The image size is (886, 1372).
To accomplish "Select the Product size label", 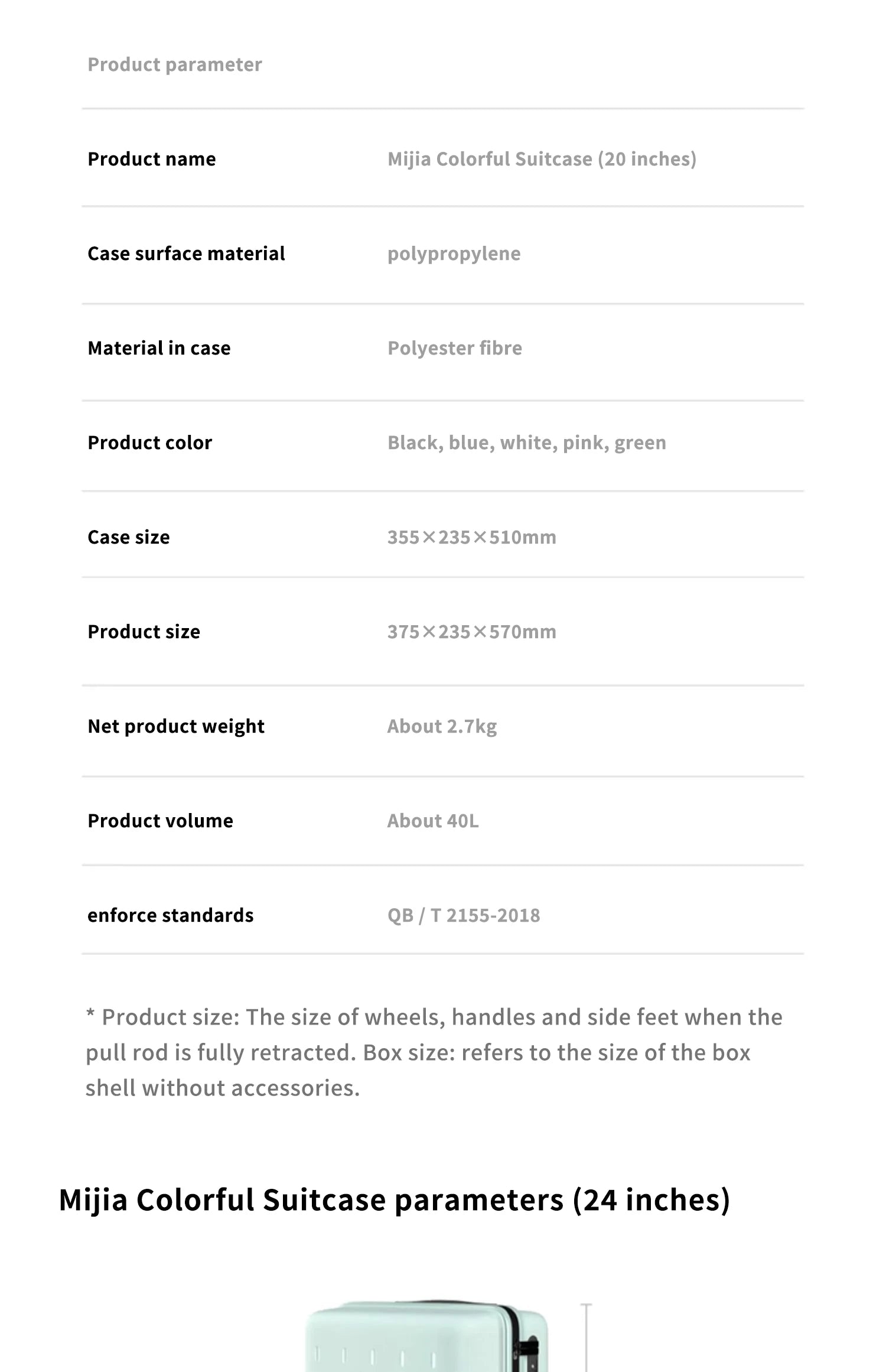I will pos(144,632).
